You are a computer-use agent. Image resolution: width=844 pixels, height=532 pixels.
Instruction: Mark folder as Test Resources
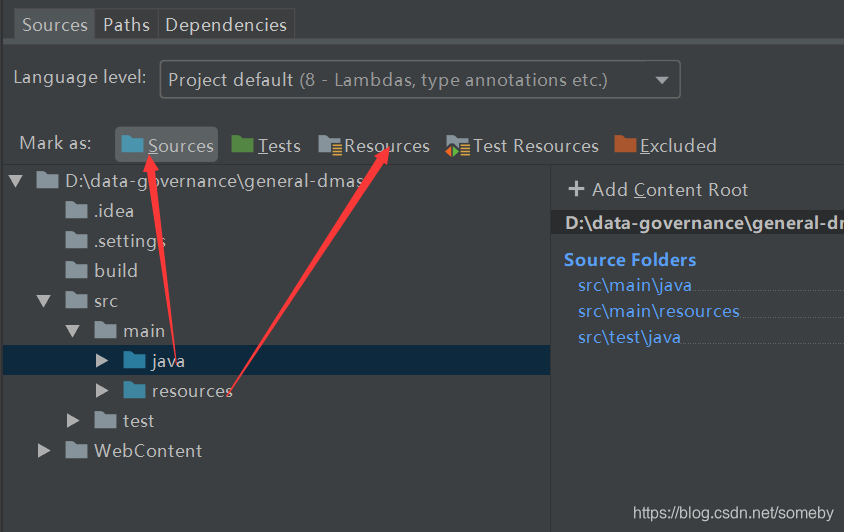click(x=522, y=145)
